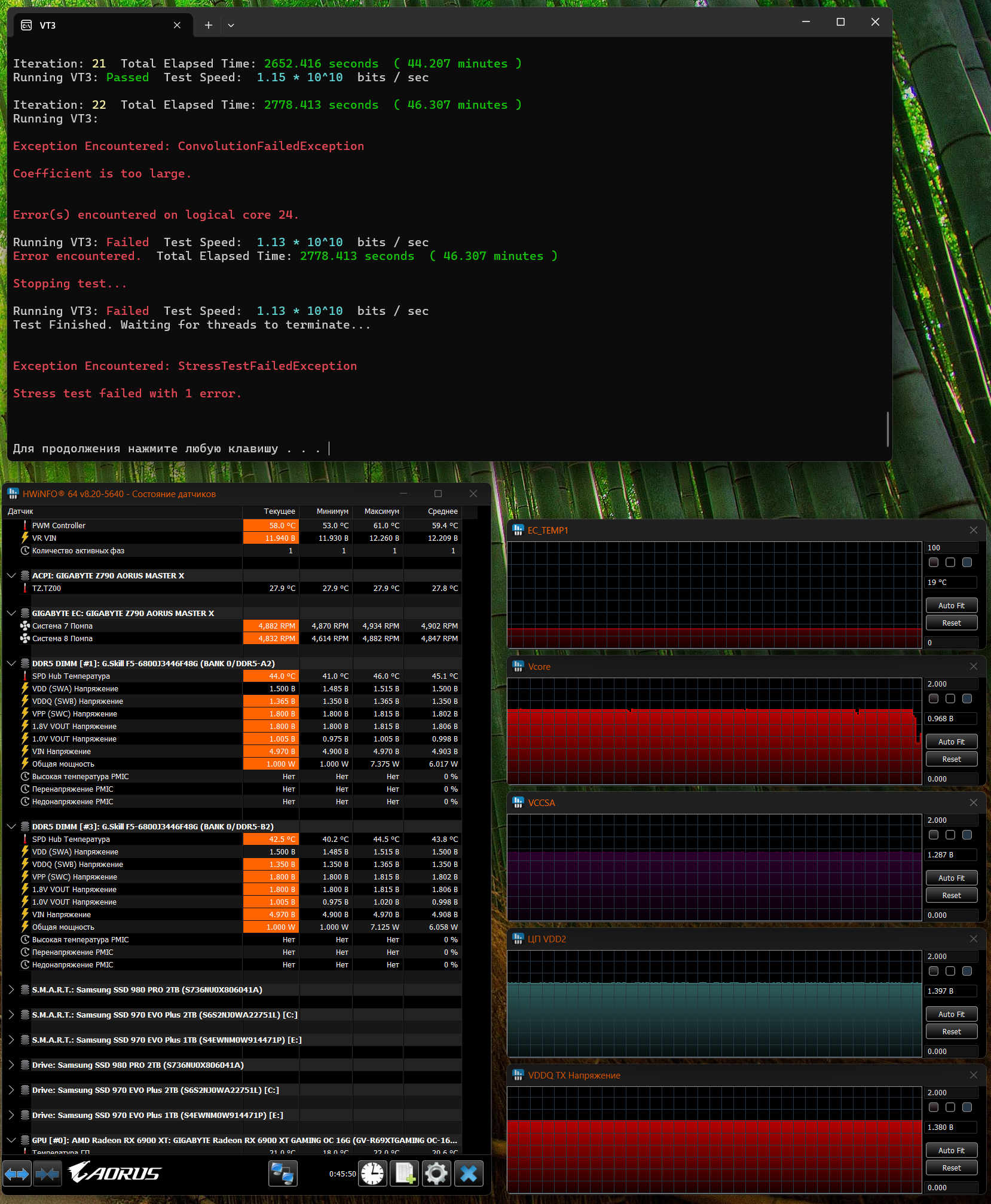Close the VT3 terminal tab
The image size is (991, 1204).
coord(177,25)
